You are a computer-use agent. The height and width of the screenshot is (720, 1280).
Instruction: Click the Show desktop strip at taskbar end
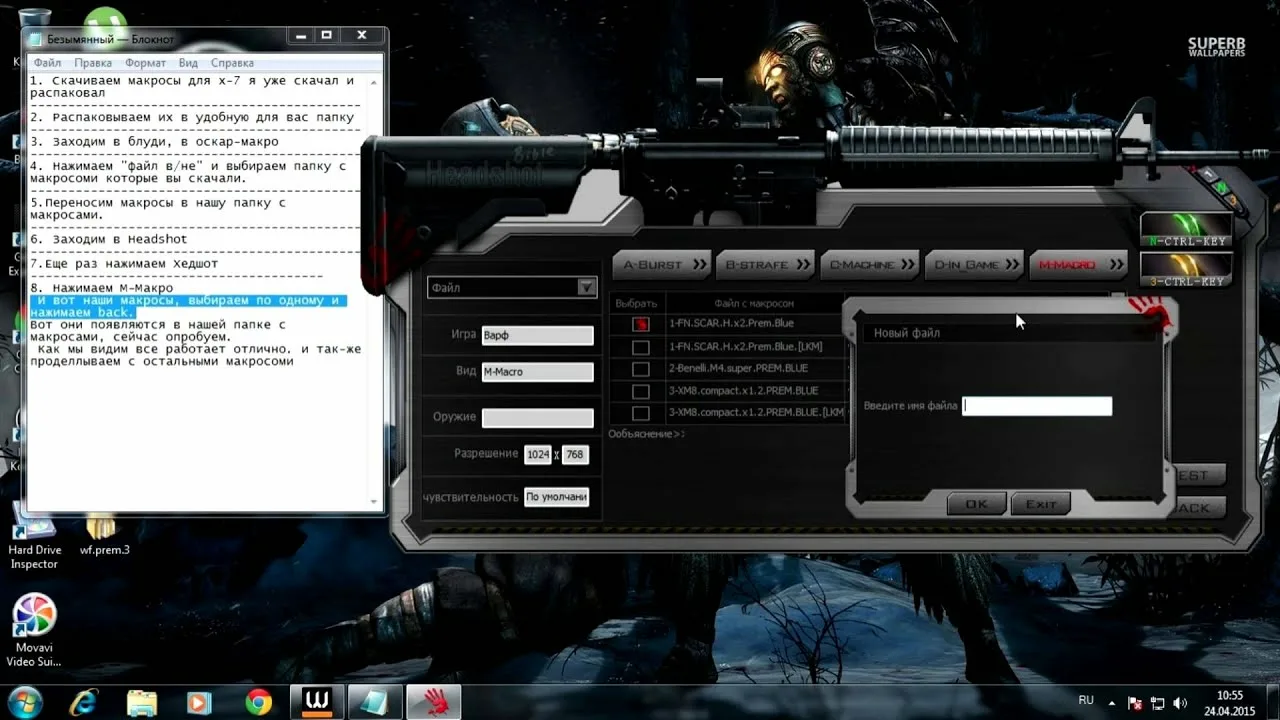(x=1273, y=702)
